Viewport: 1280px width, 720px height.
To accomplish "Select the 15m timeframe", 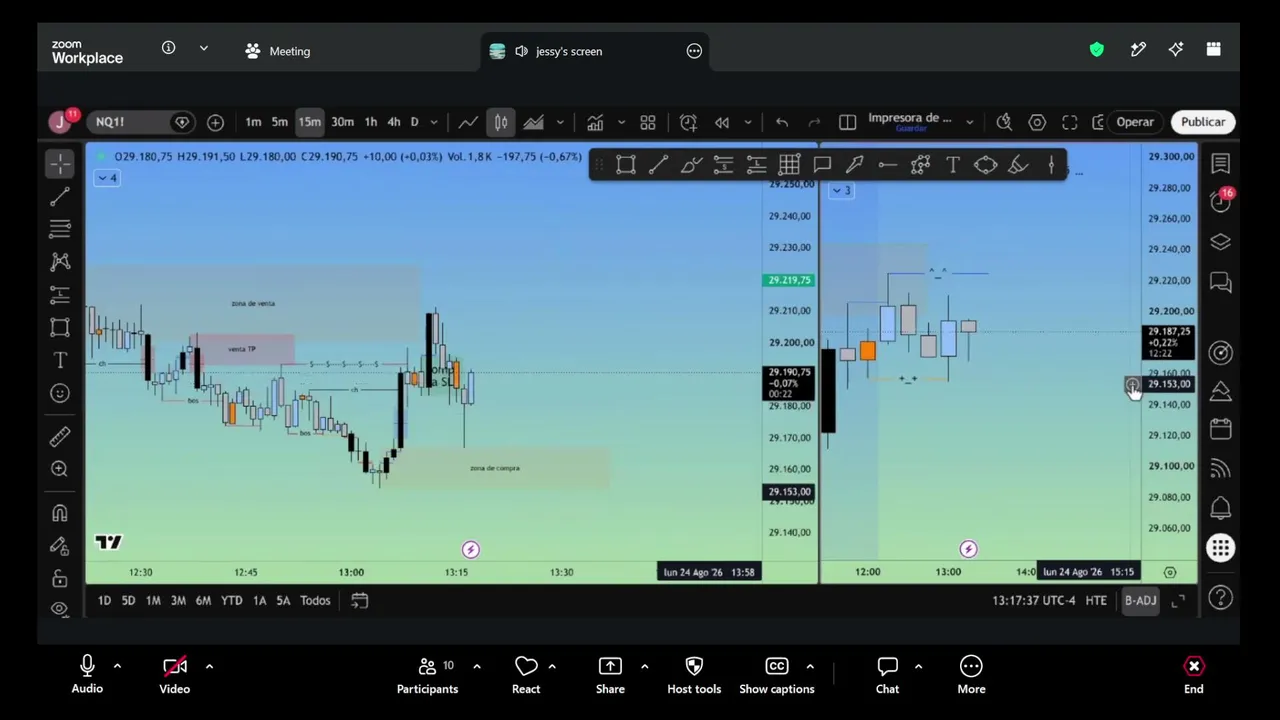I will point(310,122).
